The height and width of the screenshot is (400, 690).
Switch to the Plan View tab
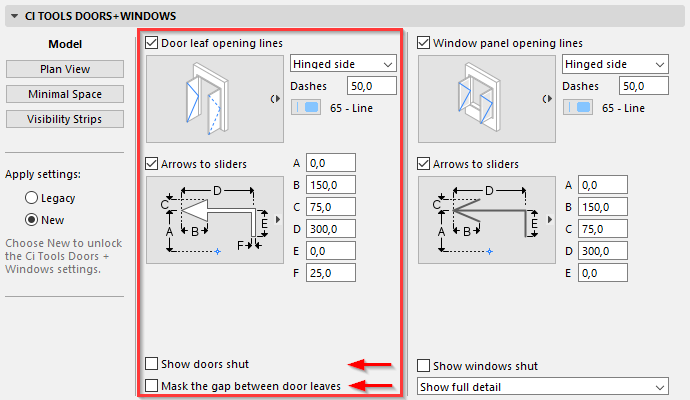coord(65,69)
